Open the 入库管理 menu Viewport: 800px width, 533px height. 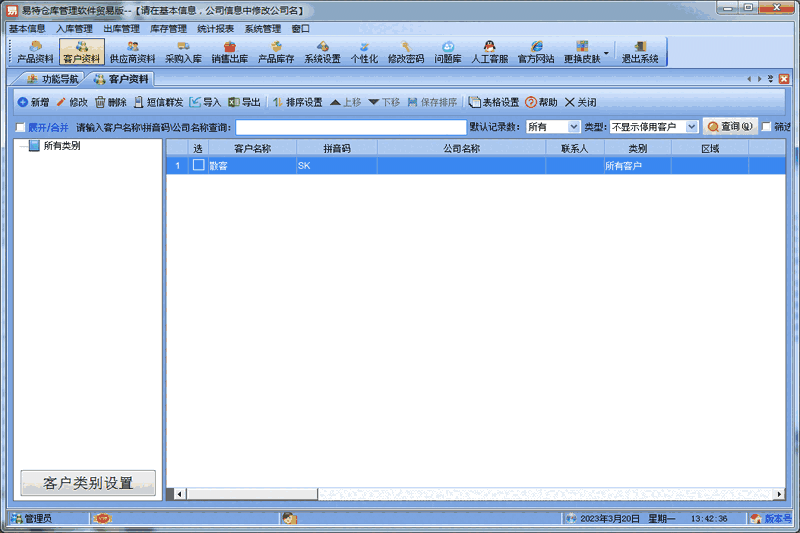[74, 29]
